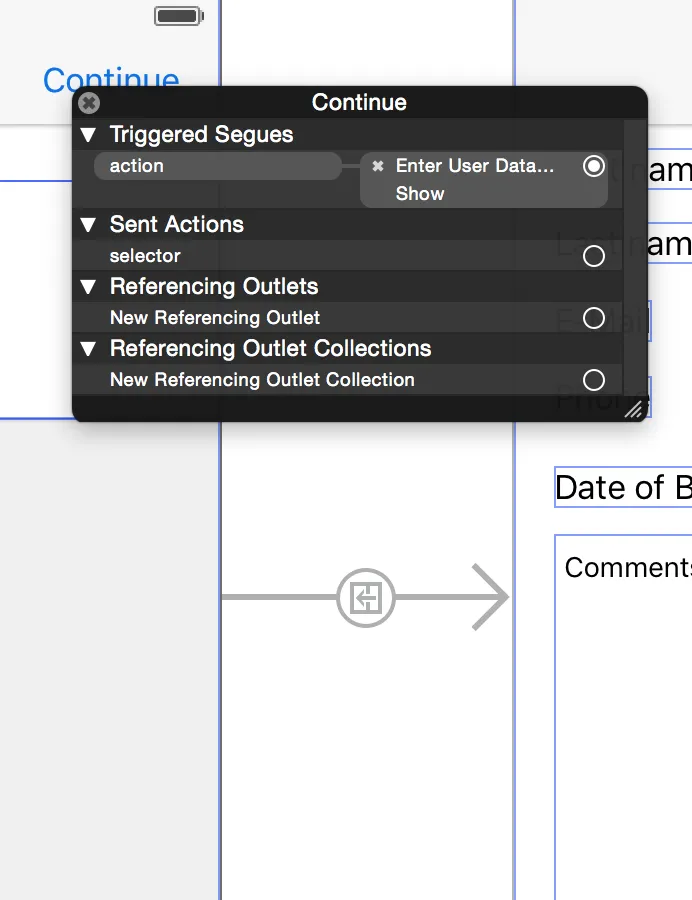Viewport: 692px width, 900px height.
Task: Click the Enter User Data Show connection
Action: click(x=474, y=180)
